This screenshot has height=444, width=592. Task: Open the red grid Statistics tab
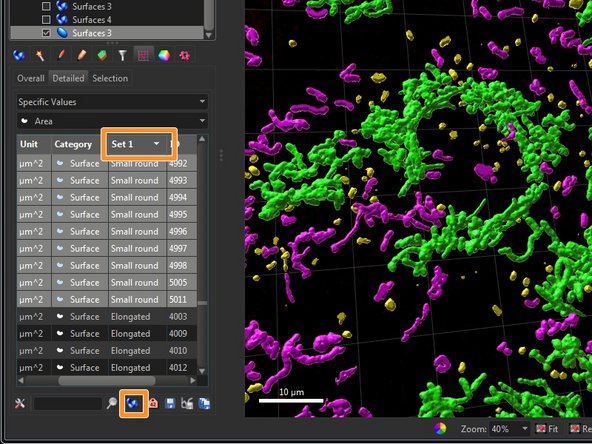(143, 56)
